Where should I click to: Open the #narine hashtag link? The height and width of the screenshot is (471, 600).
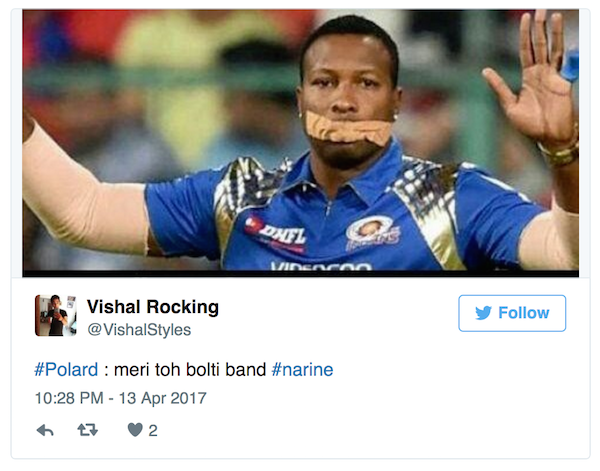pos(302,370)
